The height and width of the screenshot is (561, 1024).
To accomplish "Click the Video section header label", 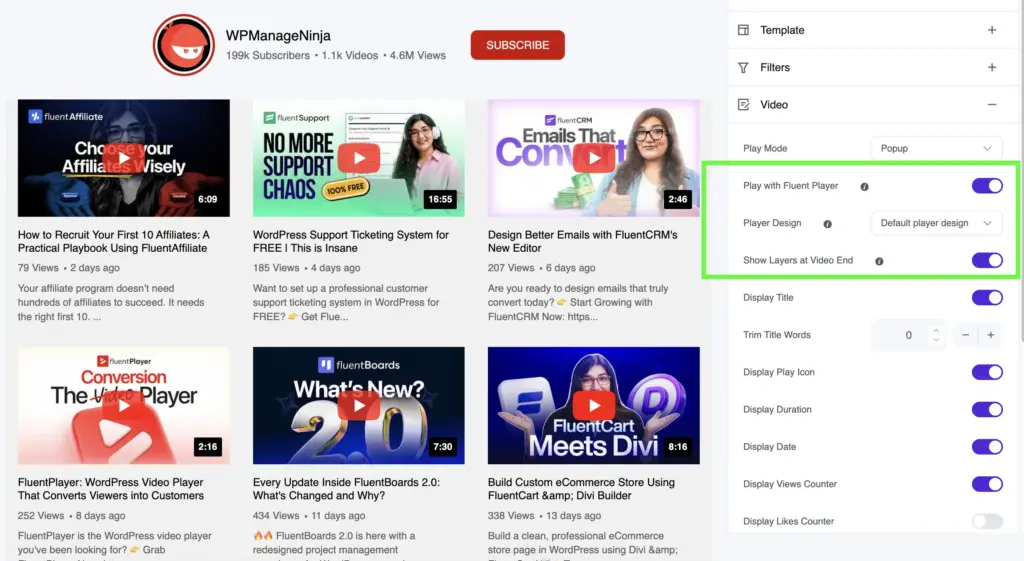I will click(774, 104).
